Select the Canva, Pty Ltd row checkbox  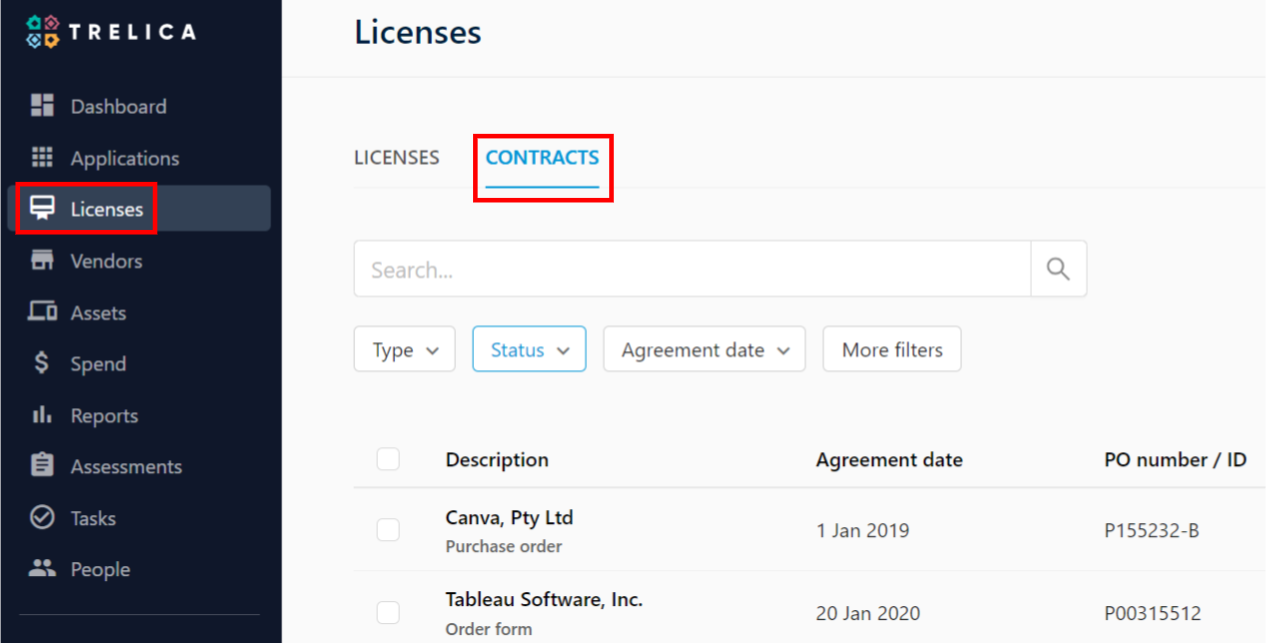388,530
